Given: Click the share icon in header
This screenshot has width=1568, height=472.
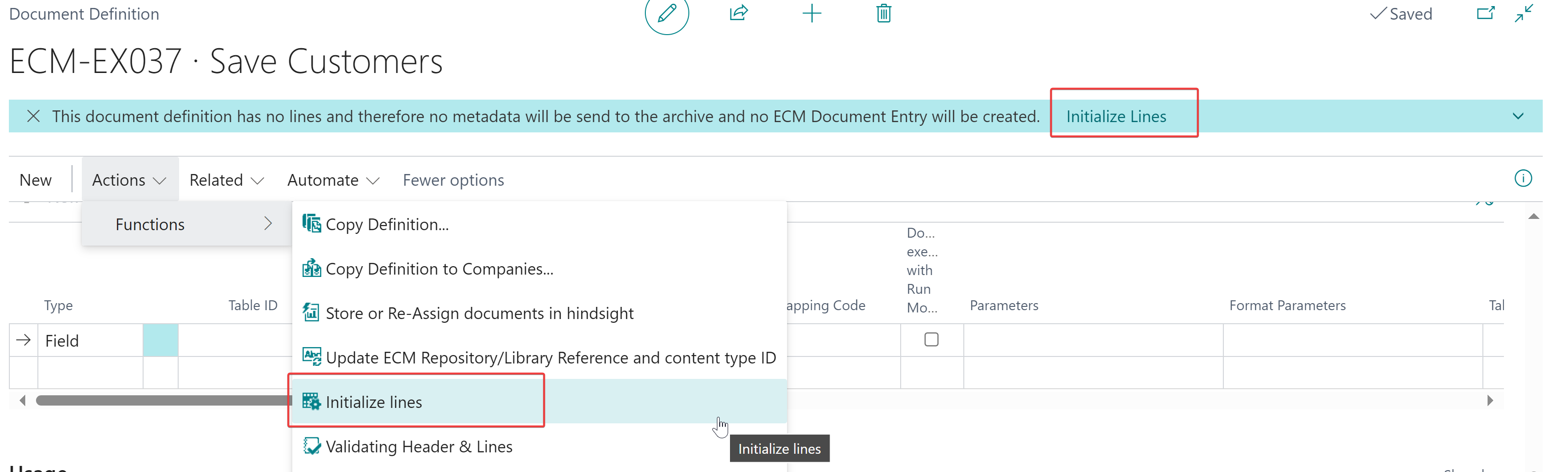Looking at the screenshot, I should pos(738,13).
